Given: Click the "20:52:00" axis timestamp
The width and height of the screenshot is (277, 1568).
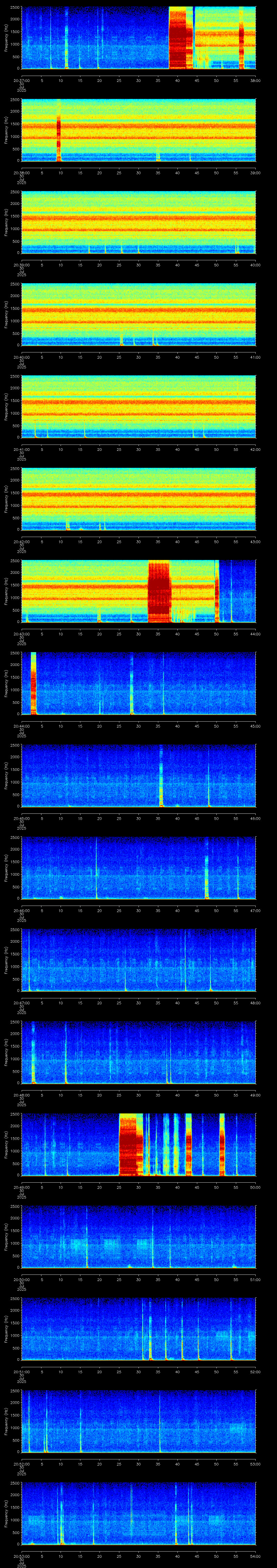Looking at the screenshot, I should 21,1463.
